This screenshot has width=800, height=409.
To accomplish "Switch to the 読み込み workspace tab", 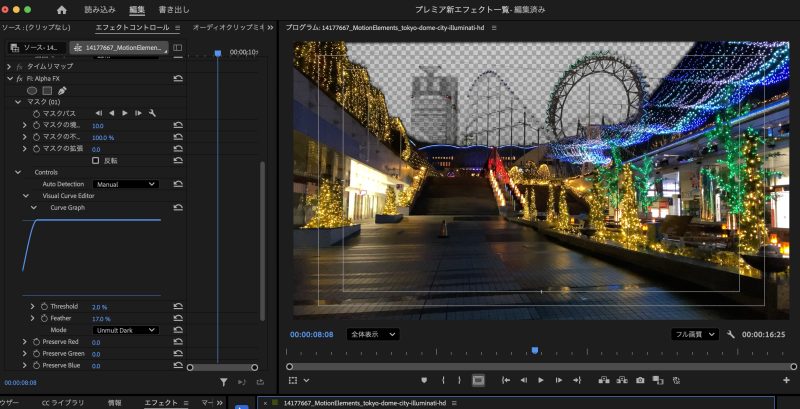I will 99,9.
